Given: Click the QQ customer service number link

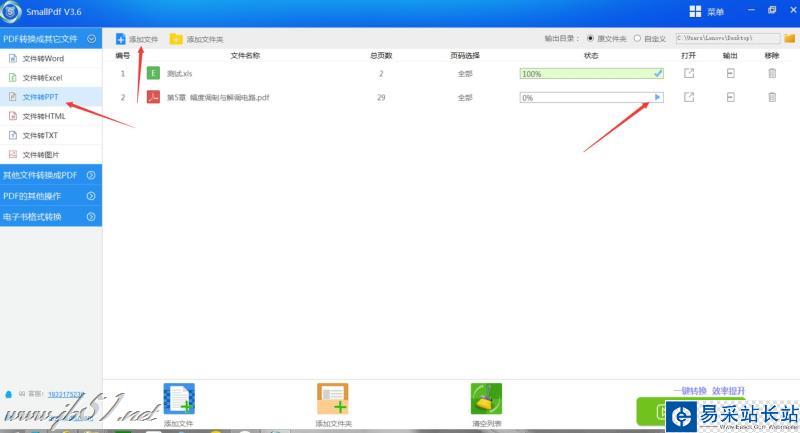Looking at the screenshot, I should click(x=65, y=394).
